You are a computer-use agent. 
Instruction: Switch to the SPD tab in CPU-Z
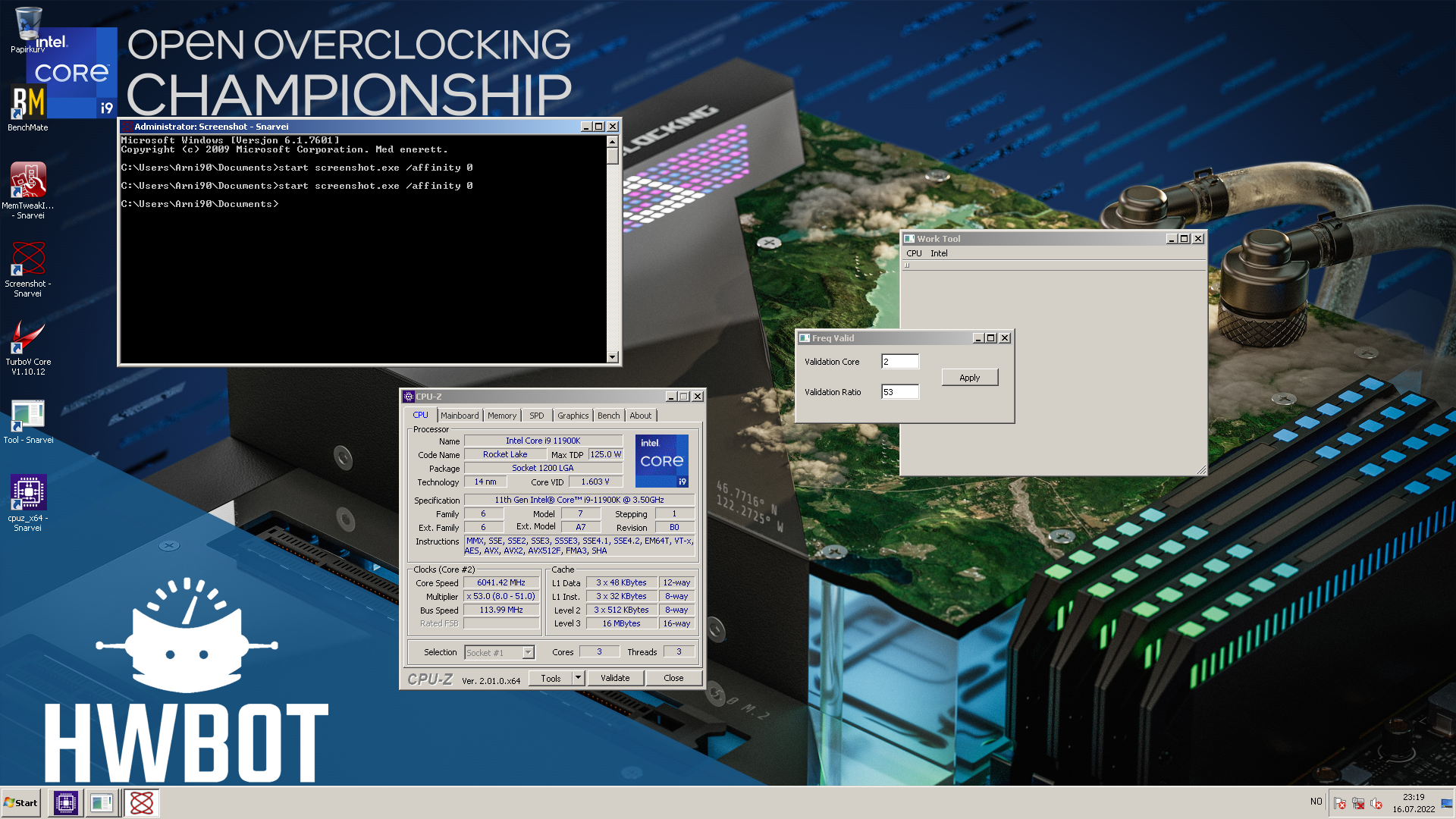(537, 416)
